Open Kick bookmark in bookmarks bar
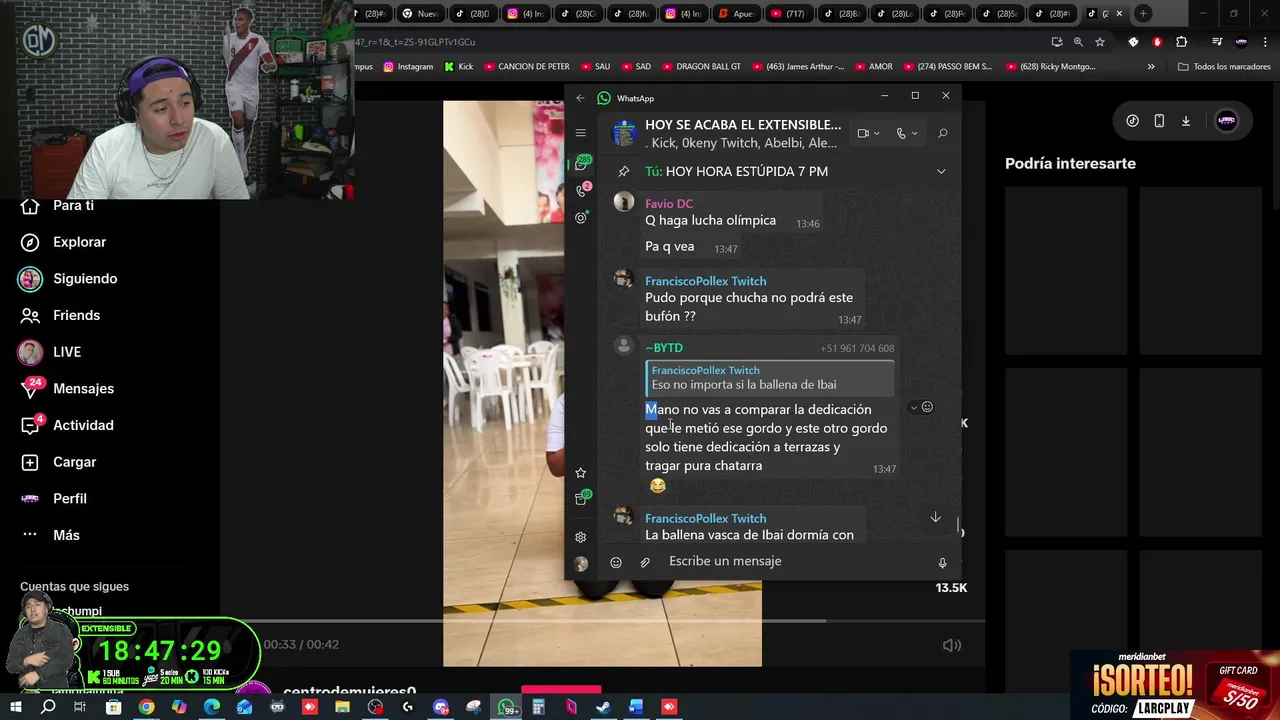 (459, 67)
